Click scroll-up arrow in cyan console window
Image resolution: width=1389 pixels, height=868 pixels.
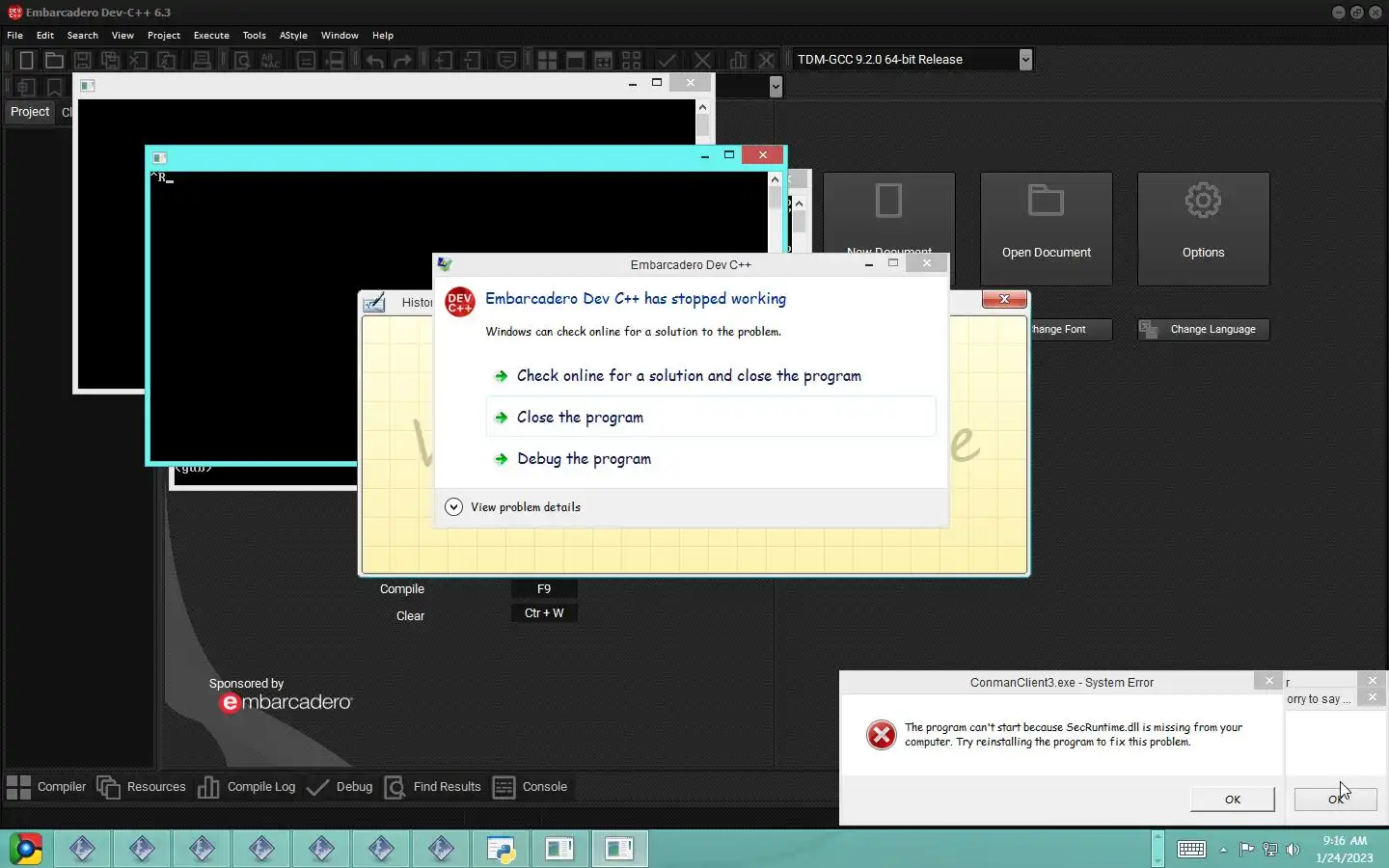point(775,179)
